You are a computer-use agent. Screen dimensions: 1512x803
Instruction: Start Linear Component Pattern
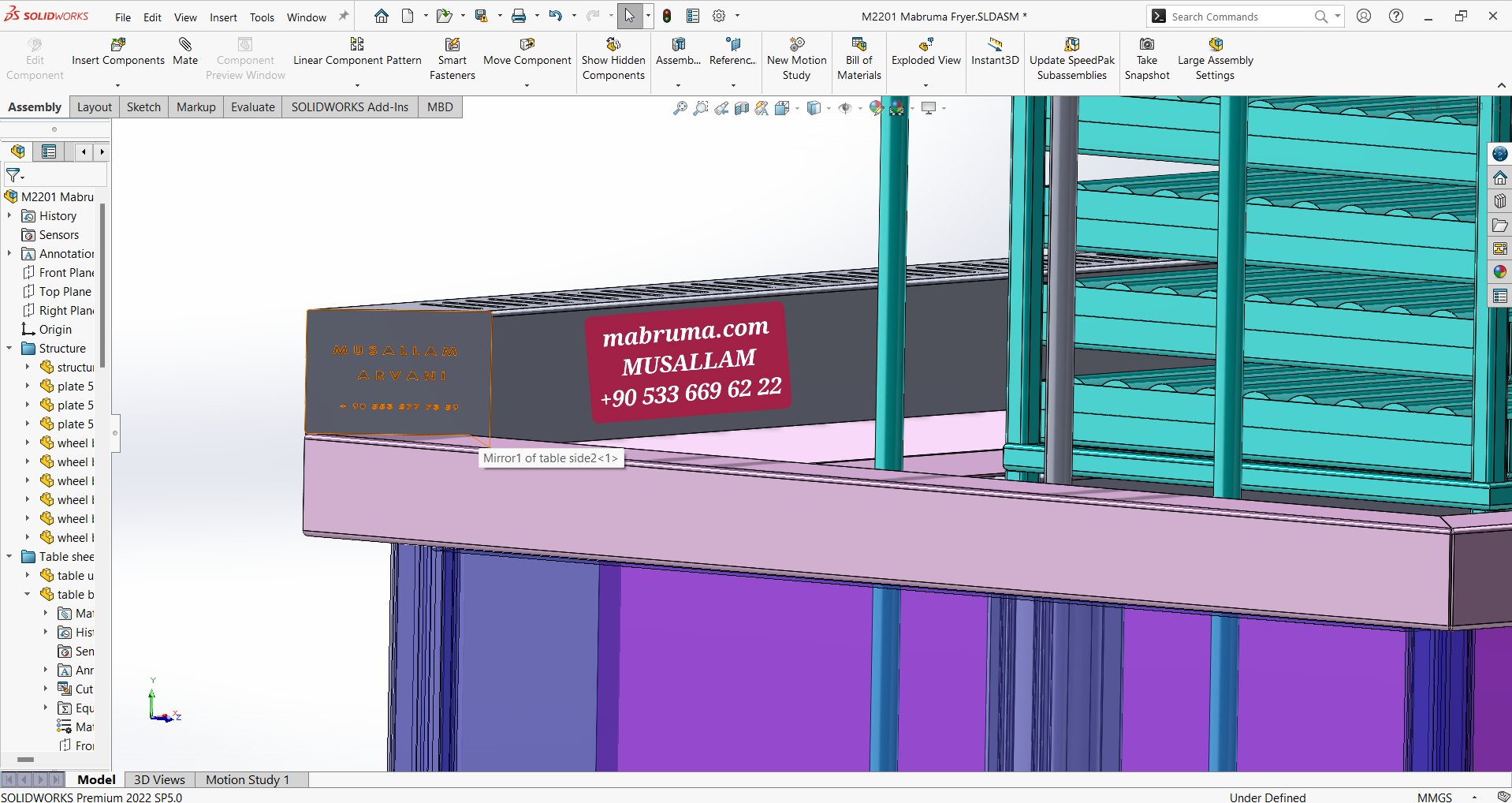tap(357, 52)
